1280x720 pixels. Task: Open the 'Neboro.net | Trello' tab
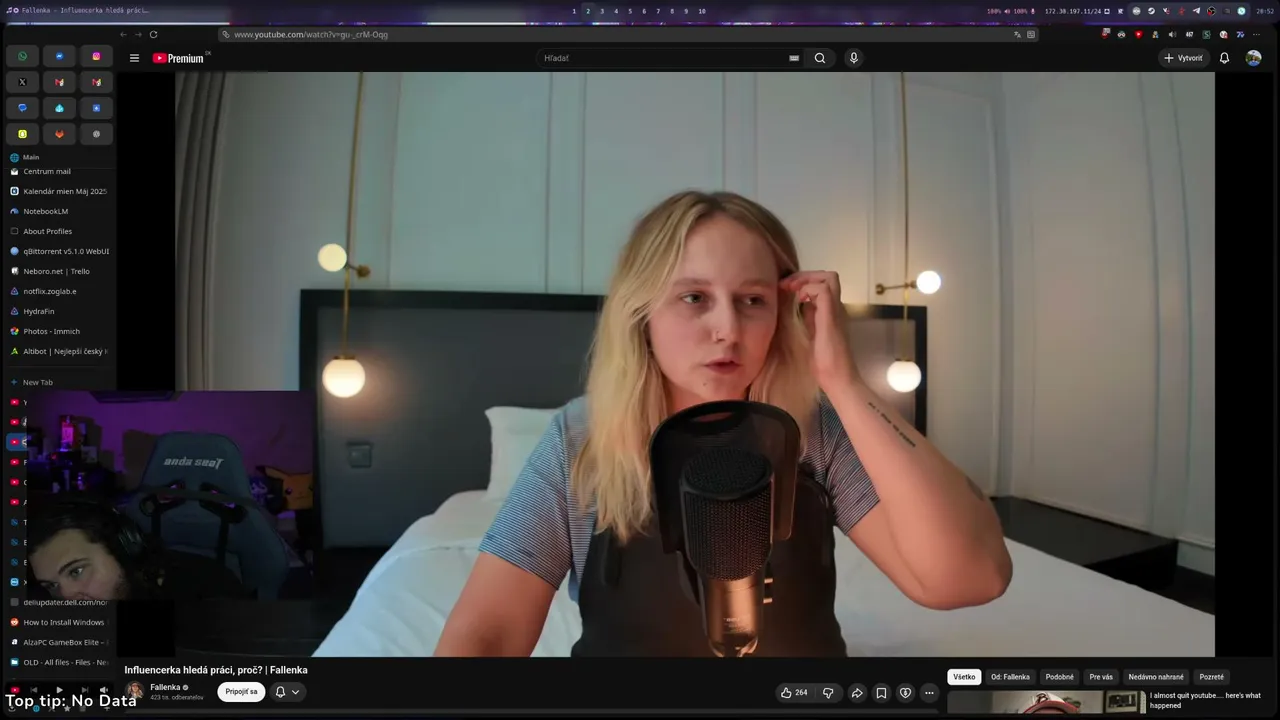pos(58,271)
